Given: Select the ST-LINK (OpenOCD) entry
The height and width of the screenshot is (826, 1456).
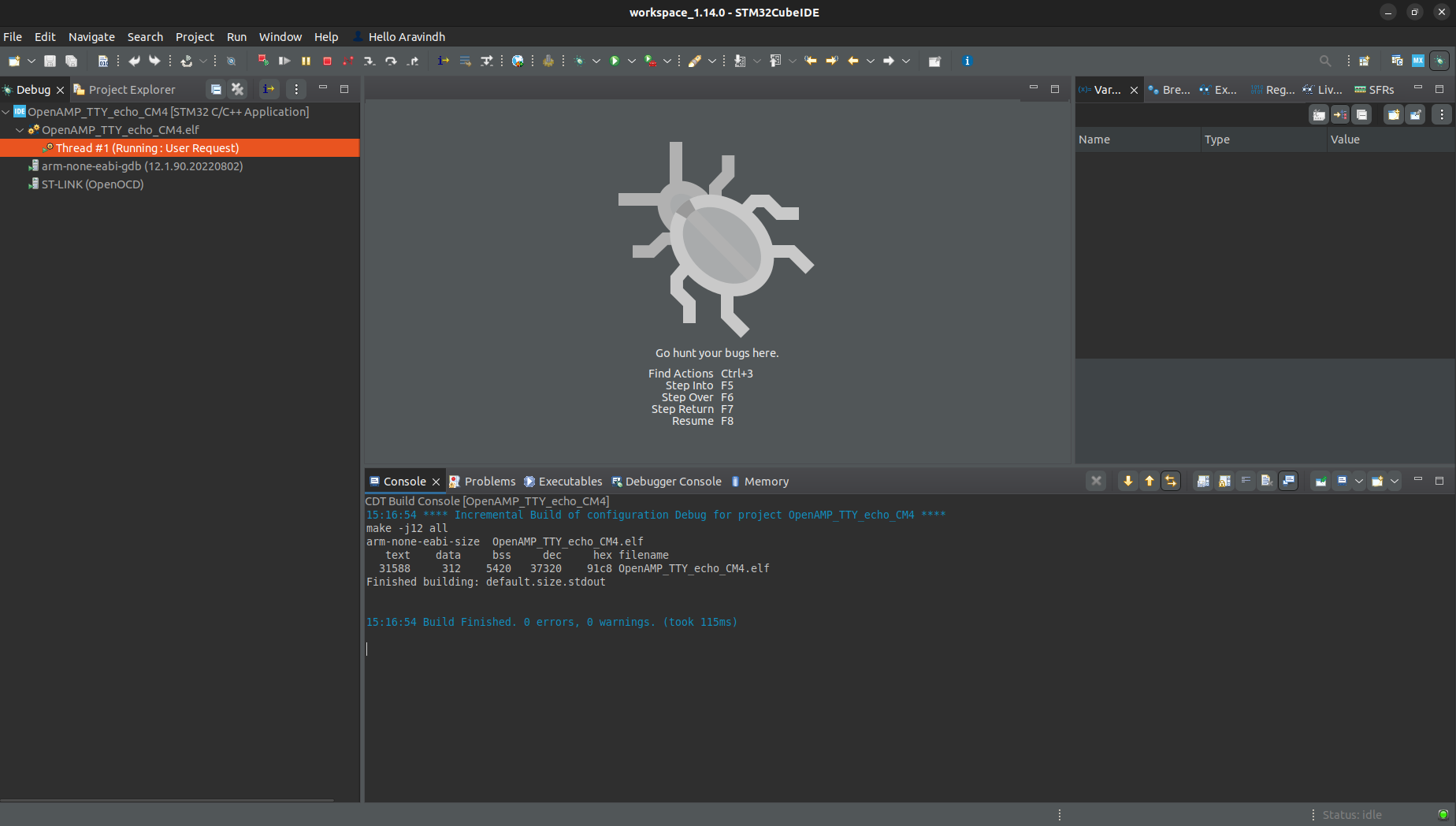Looking at the screenshot, I should click(x=92, y=184).
